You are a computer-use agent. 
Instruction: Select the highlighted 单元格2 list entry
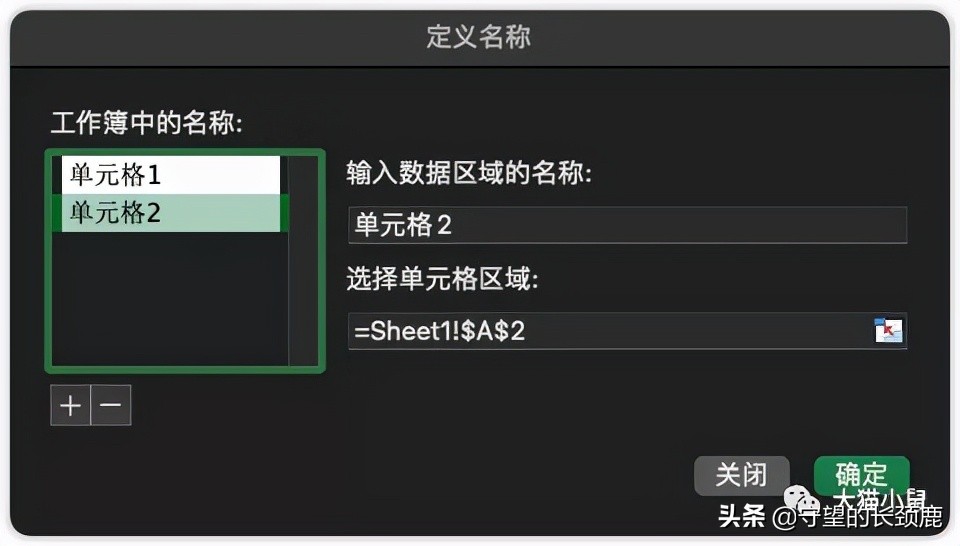[171, 213]
